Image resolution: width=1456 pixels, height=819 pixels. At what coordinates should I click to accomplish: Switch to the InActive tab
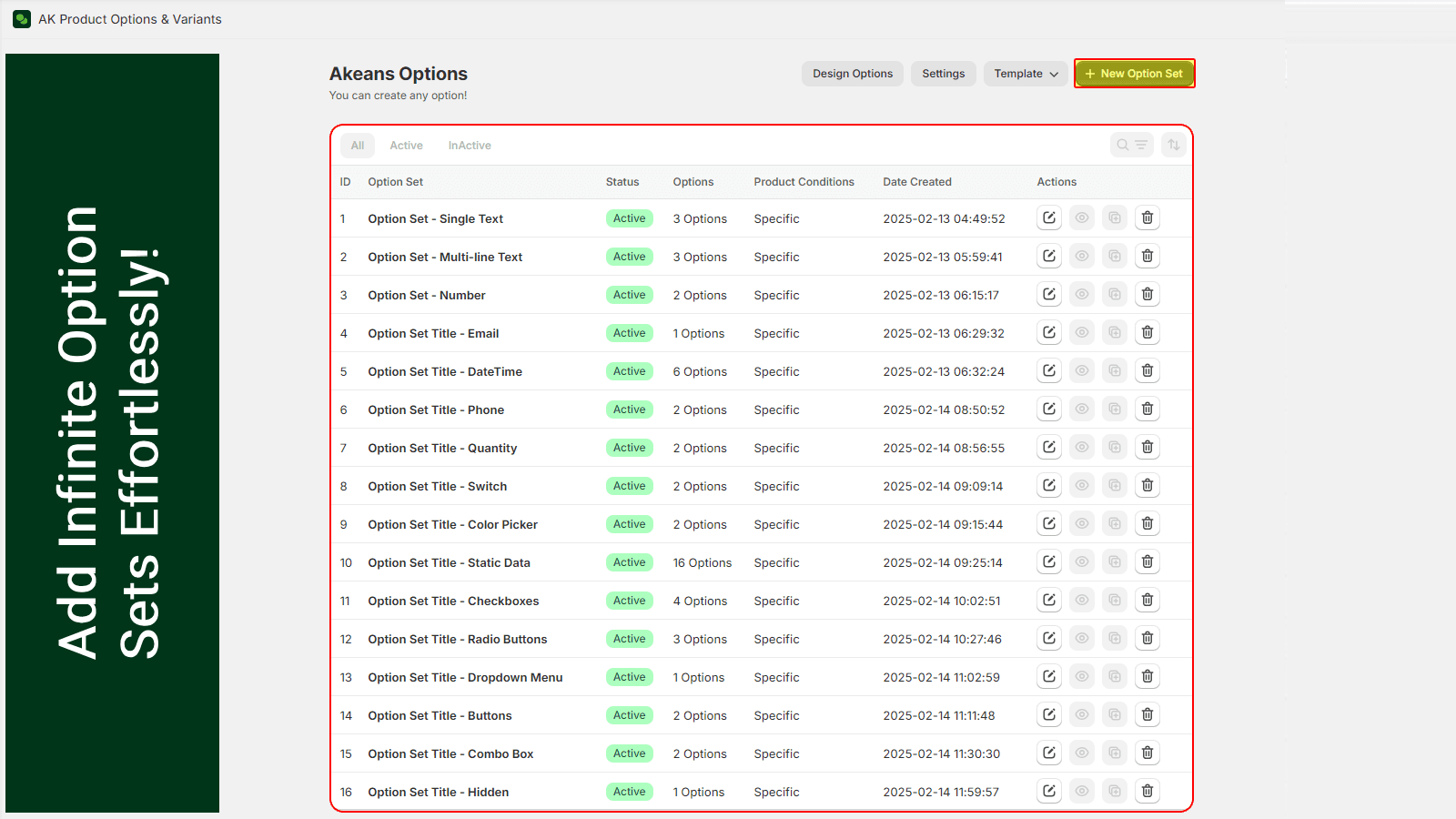[469, 145]
